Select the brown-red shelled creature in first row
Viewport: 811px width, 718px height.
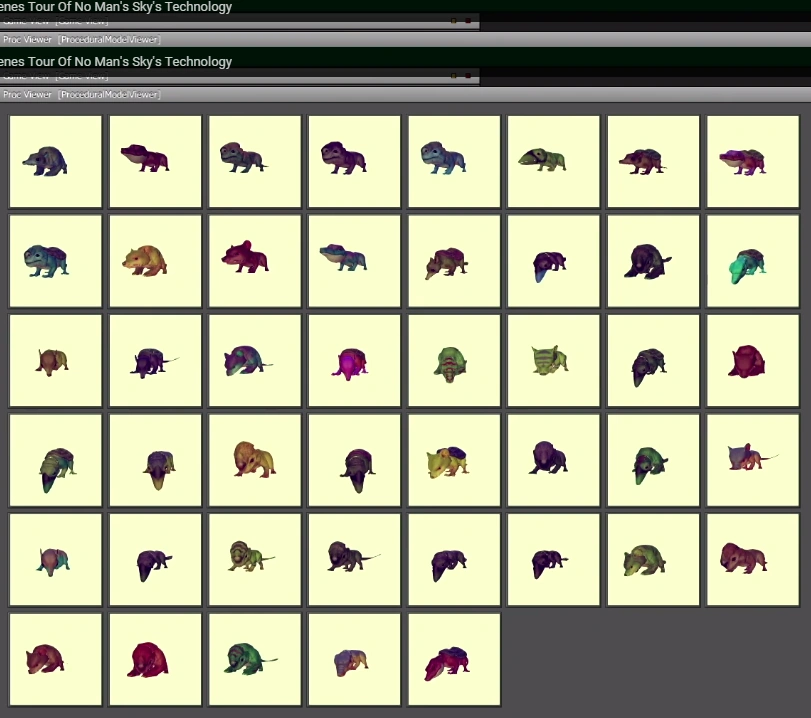pyautogui.click(x=653, y=161)
